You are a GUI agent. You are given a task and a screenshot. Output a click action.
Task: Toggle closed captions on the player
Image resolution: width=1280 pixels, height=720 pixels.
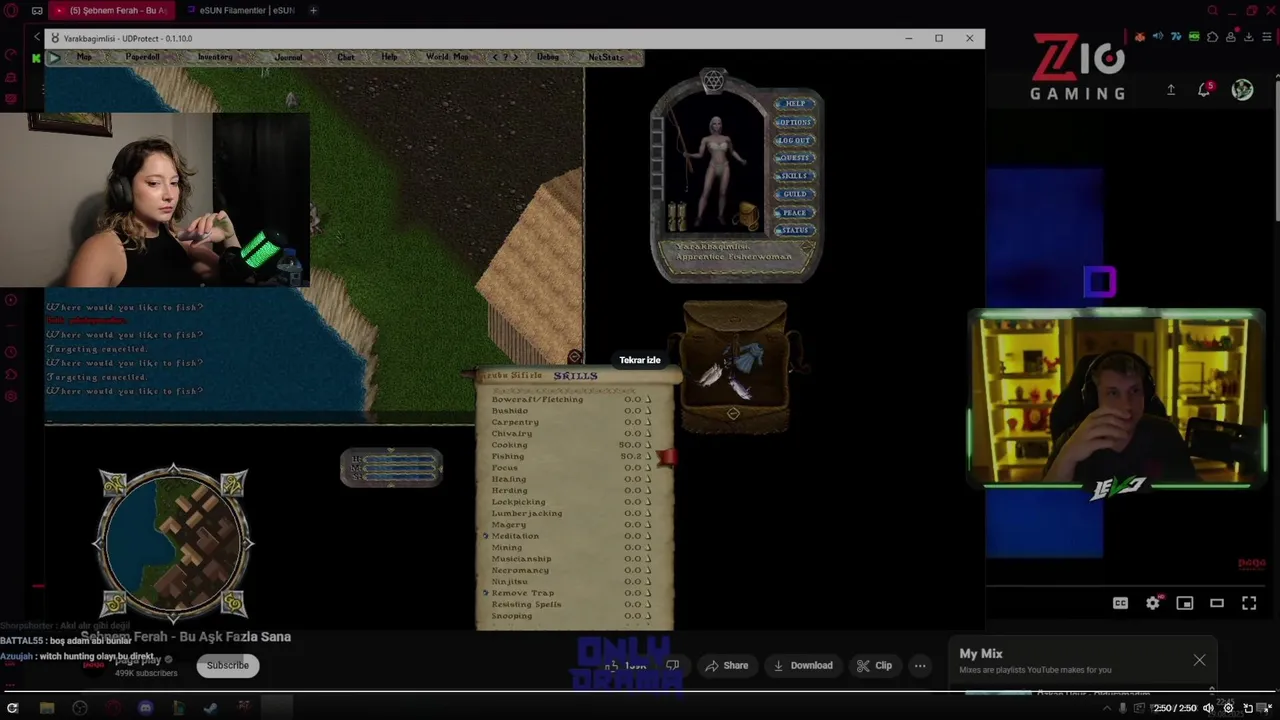pos(1121,603)
